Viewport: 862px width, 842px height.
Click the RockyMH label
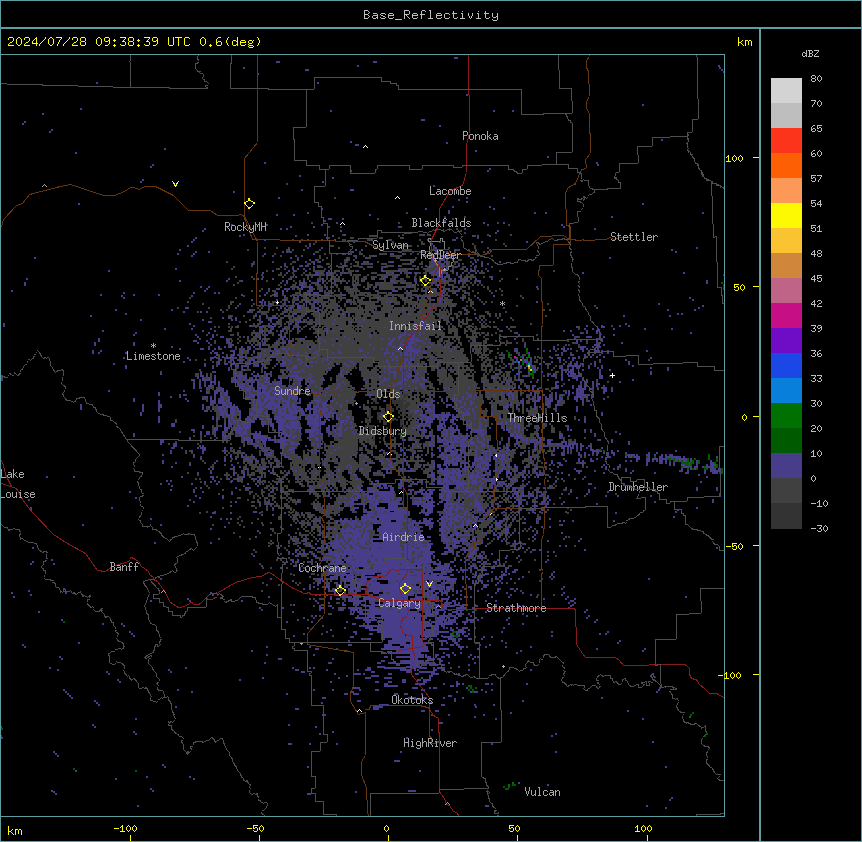click(245, 227)
